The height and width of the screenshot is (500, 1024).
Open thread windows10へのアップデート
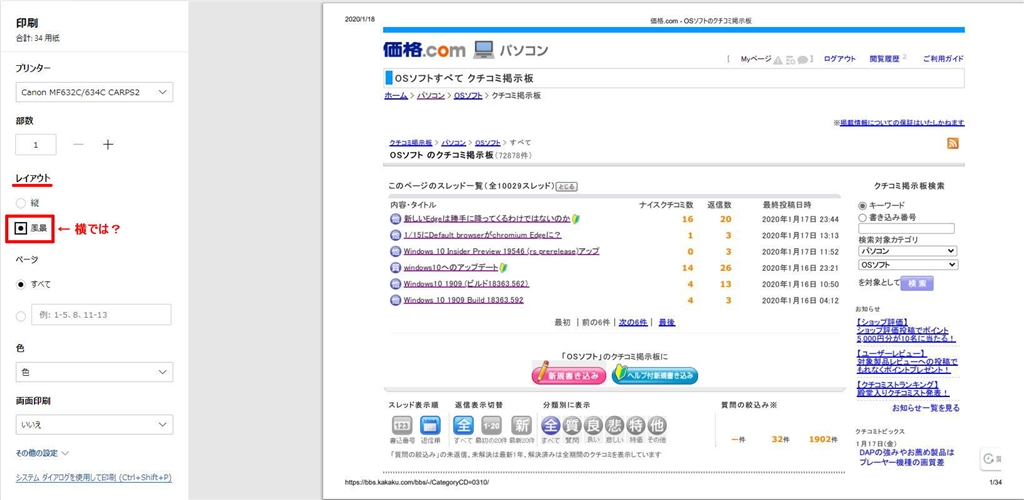[x=451, y=268]
